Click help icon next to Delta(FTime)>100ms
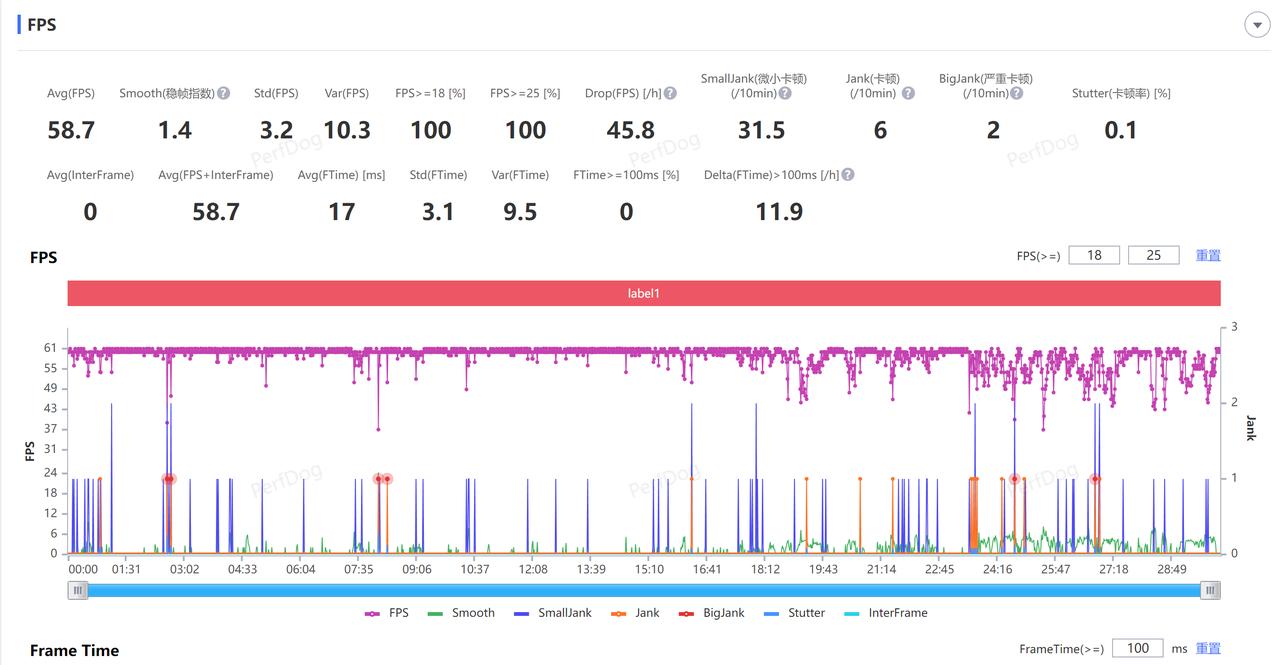Image resolution: width=1286 pixels, height=665 pixels. pyautogui.click(x=848, y=175)
